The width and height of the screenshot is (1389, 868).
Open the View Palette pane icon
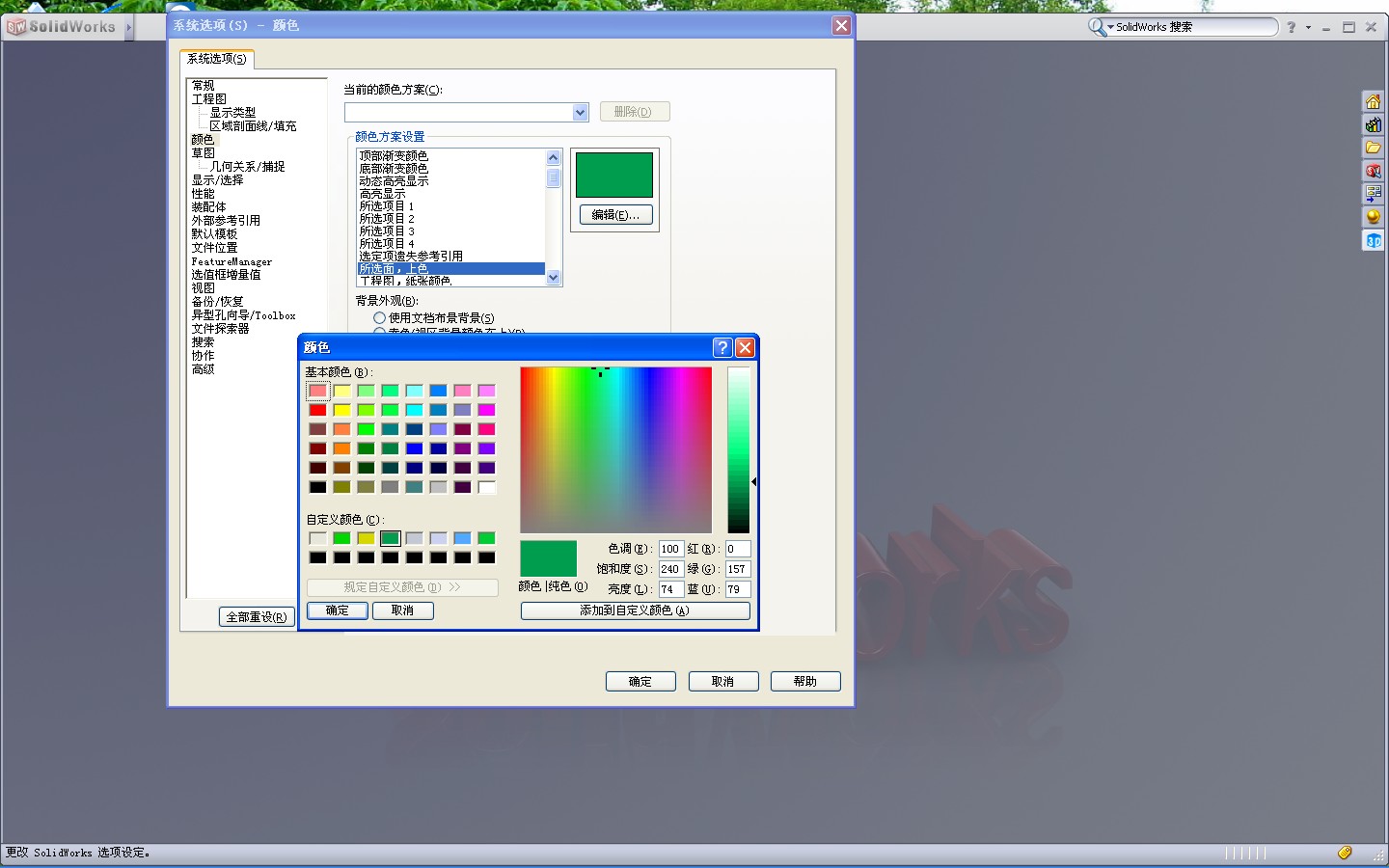[1373, 194]
